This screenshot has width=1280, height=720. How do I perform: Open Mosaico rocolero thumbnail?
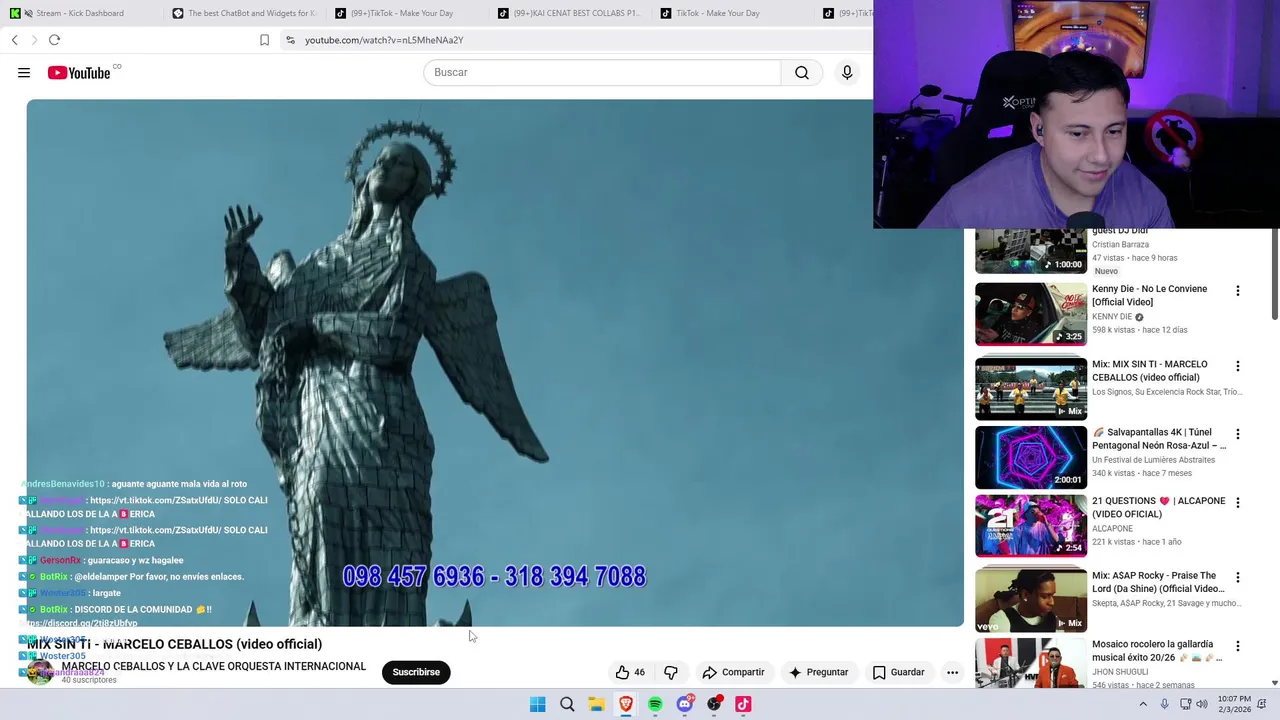(1031, 662)
